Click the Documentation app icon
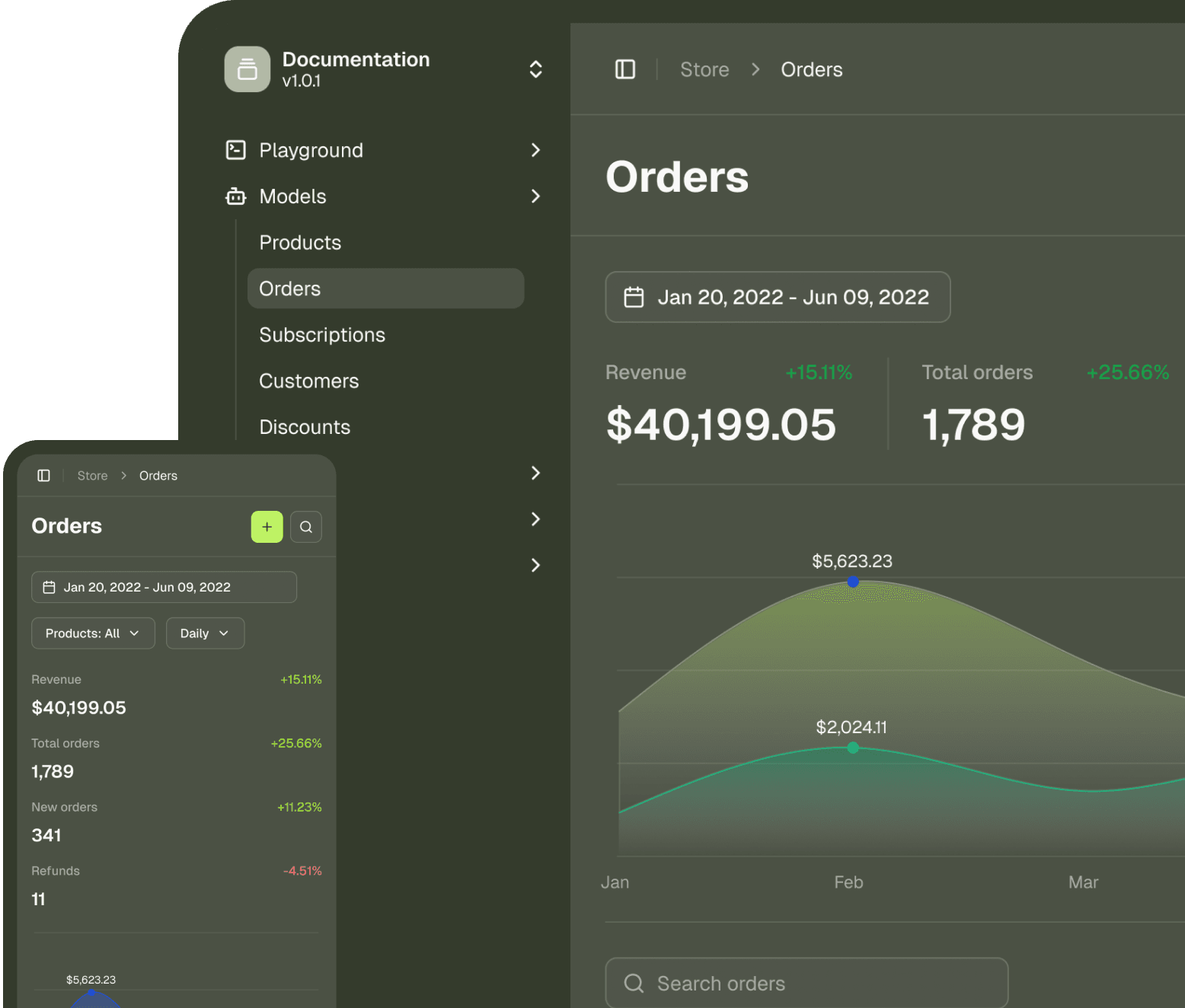 click(247, 69)
